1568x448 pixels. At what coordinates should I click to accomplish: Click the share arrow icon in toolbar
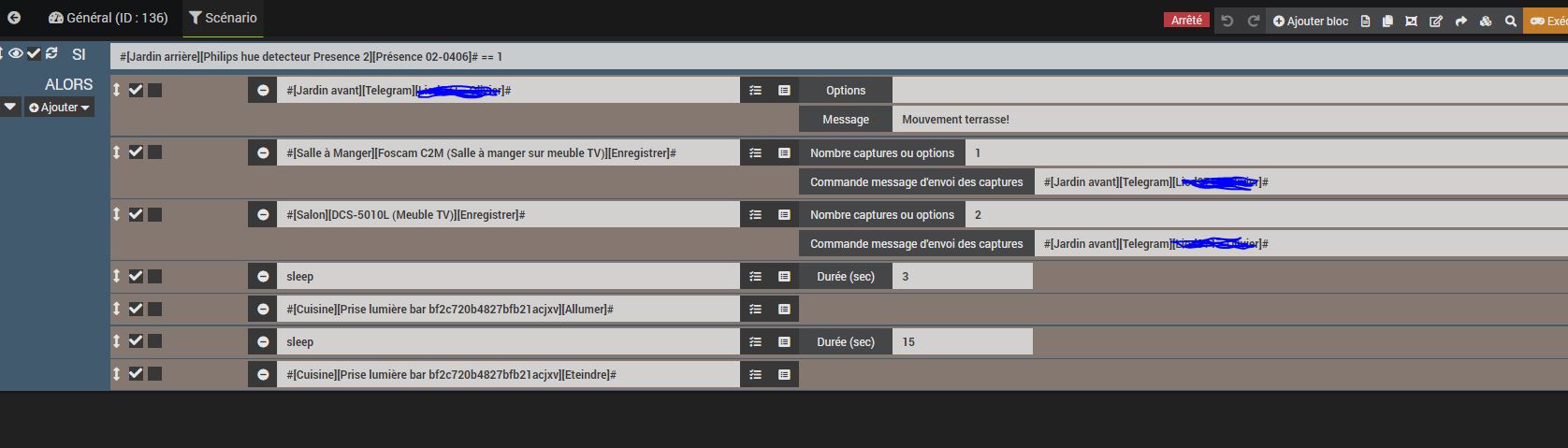click(x=1460, y=21)
